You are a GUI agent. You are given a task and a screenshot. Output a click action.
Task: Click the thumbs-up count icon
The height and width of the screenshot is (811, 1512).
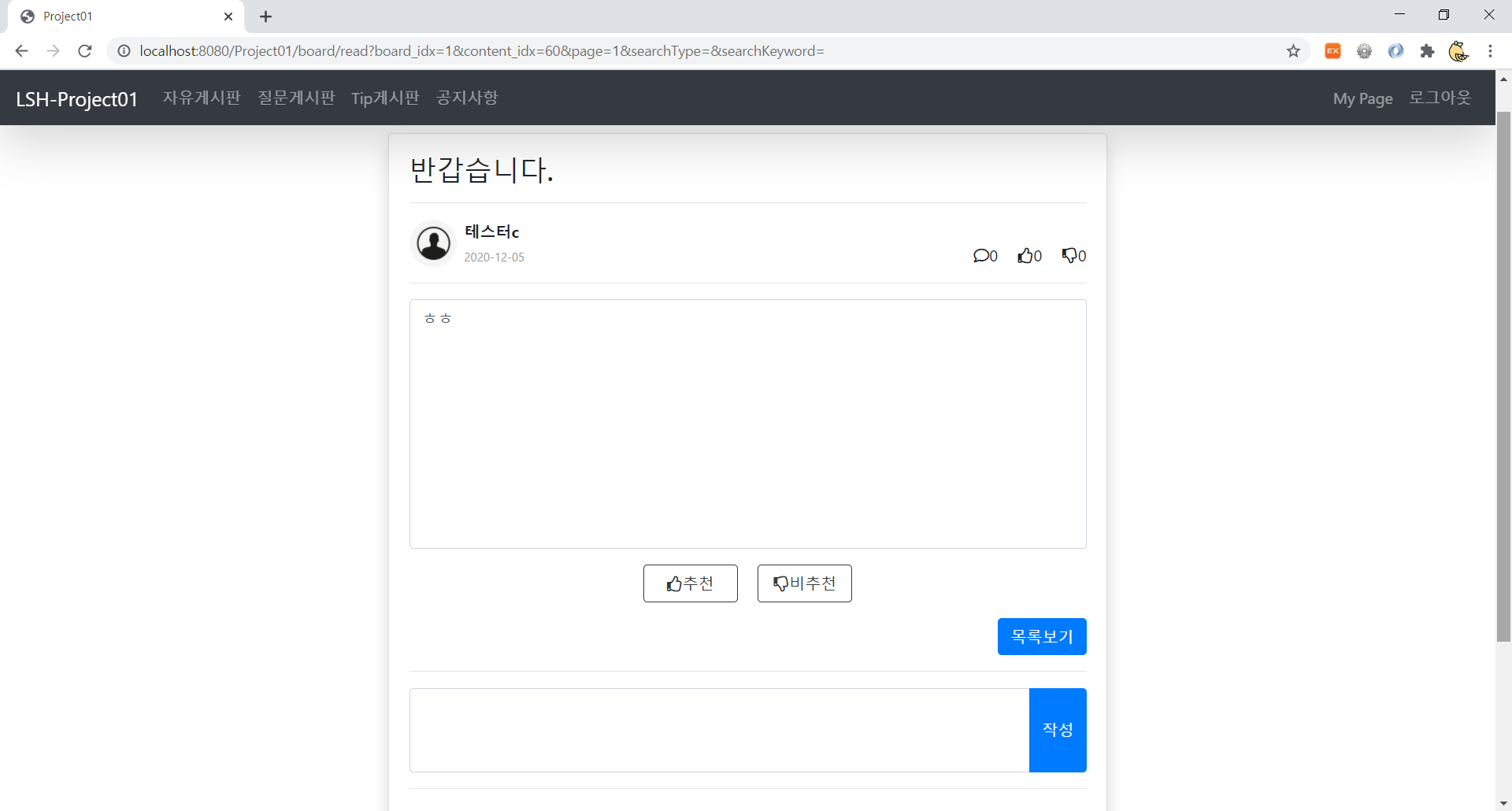[1025, 256]
